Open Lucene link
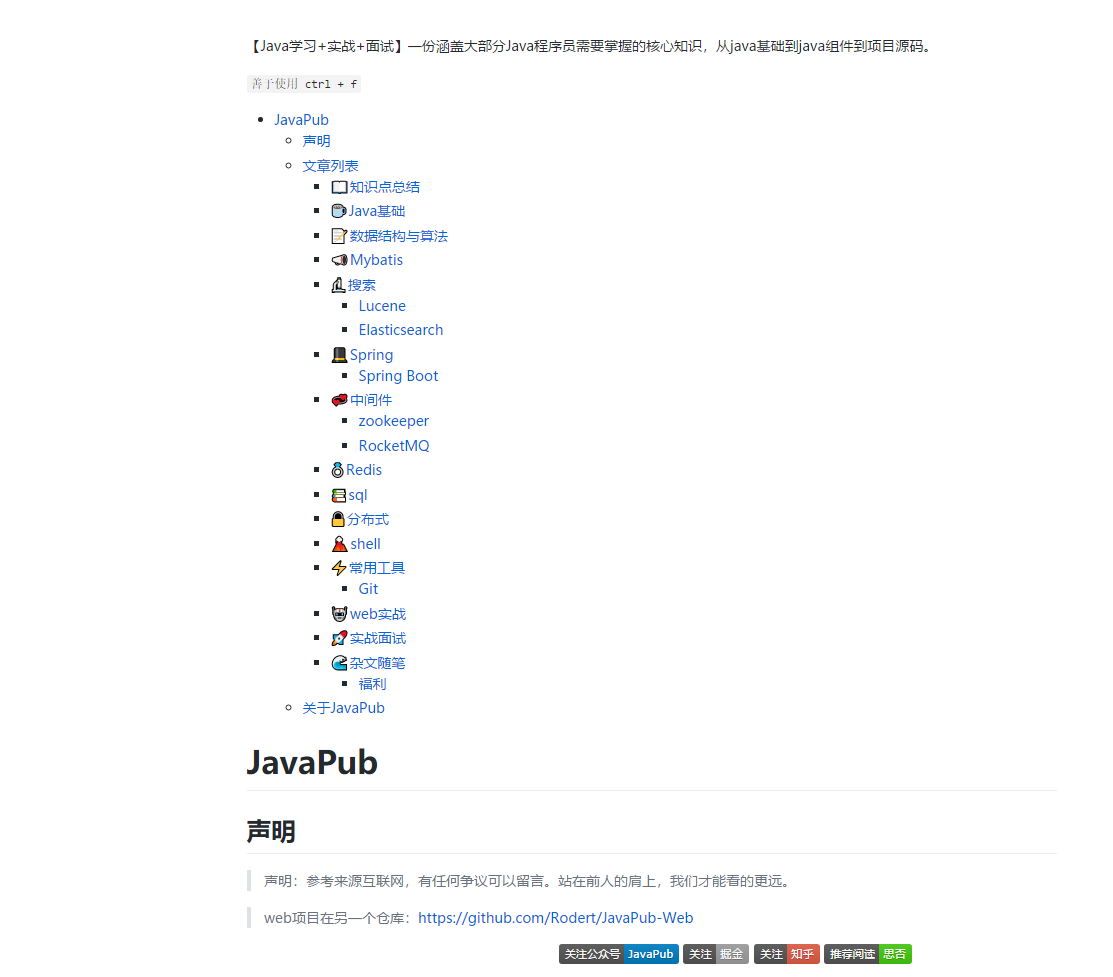The height and width of the screenshot is (977, 1113). (x=382, y=306)
